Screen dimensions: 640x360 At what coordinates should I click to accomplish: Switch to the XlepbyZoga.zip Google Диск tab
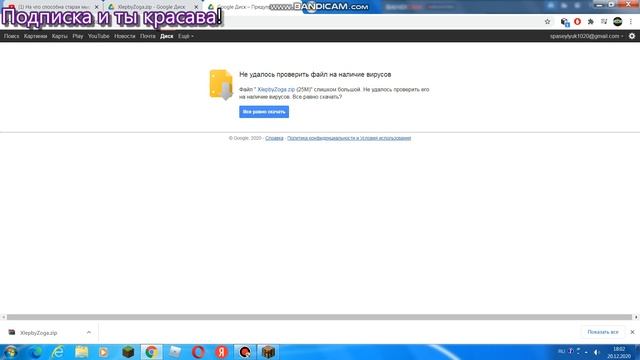click(151, 7)
